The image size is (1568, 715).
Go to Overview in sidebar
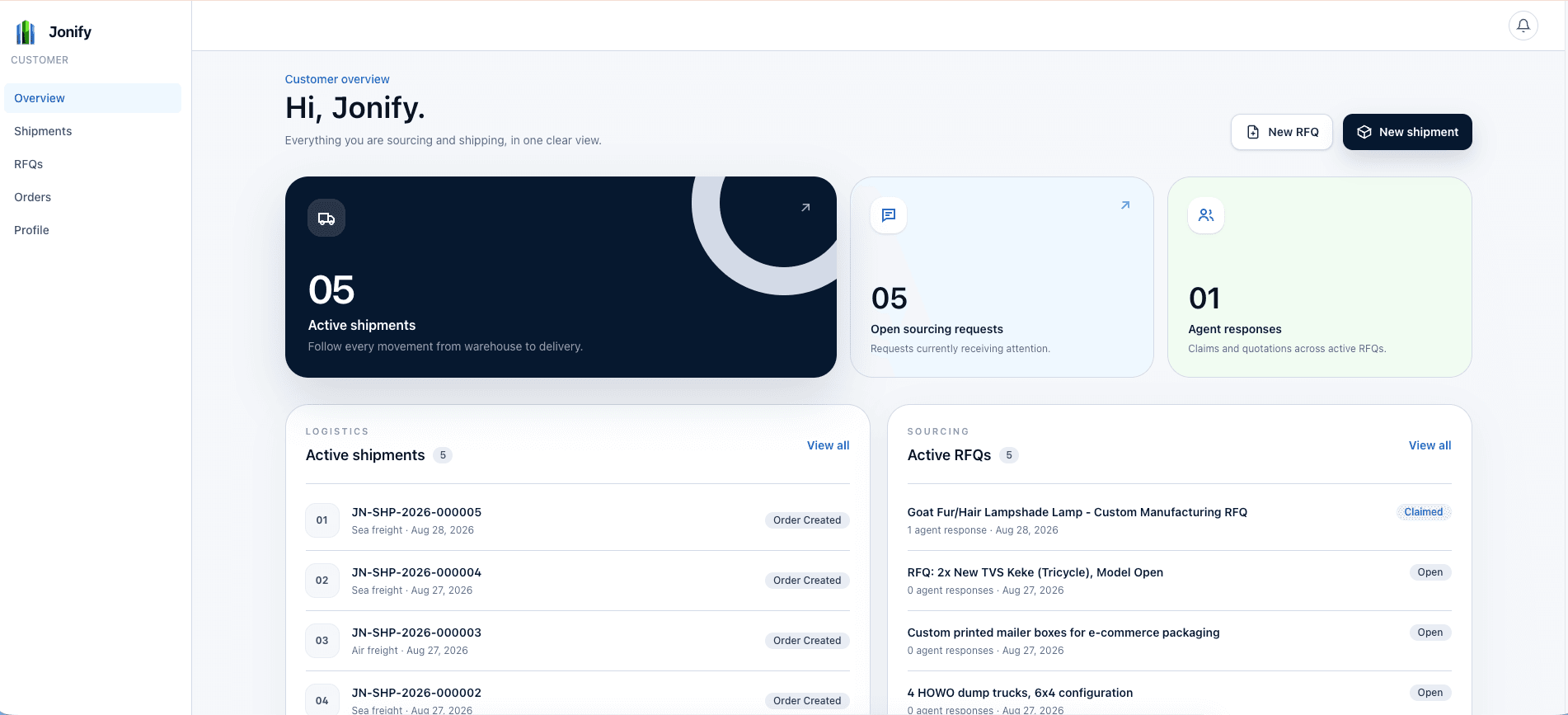tap(92, 98)
